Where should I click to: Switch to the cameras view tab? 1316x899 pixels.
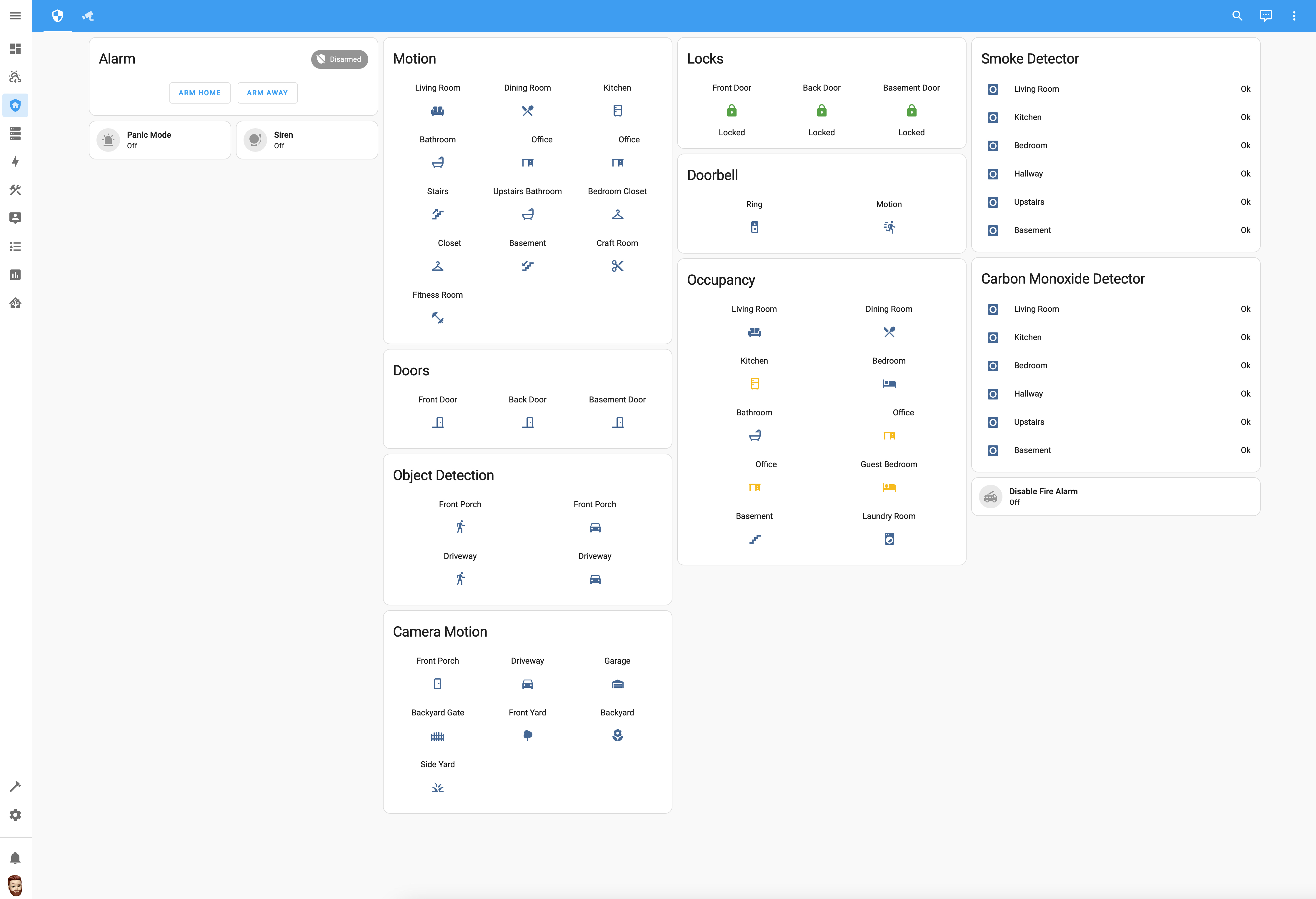point(88,16)
